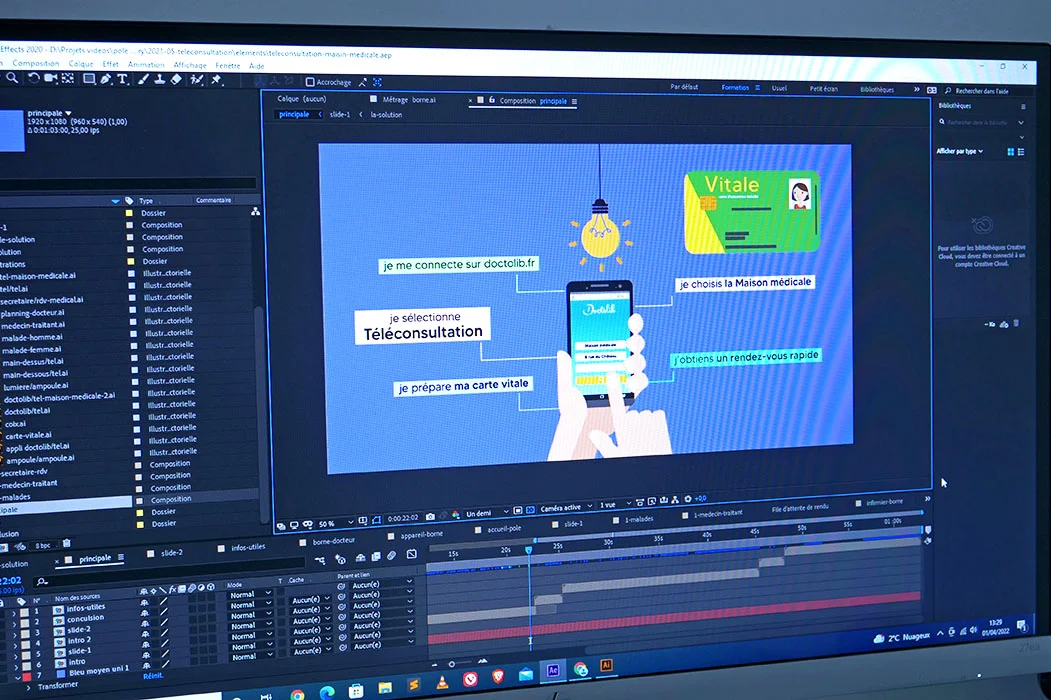Open the 50 % magnification dropdown

336,523
